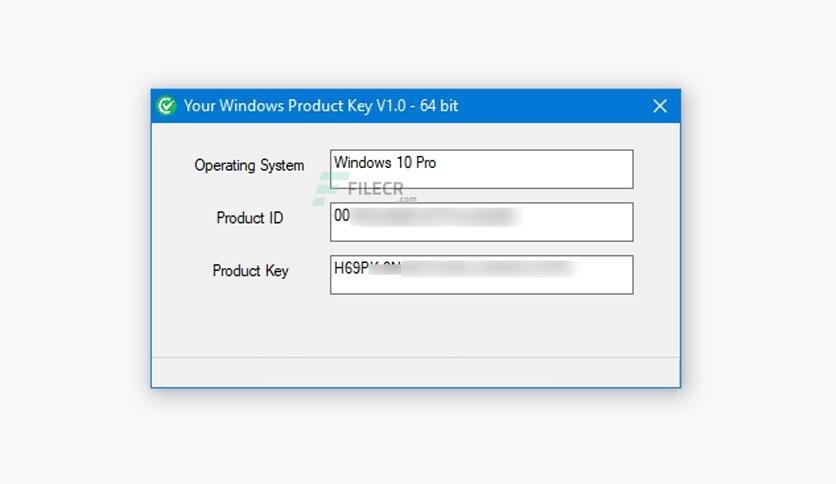Image resolution: width=836 pixels, height=484 pixels.
Task: Click the '00' digits in Product ID
Action: coord(342,215)
